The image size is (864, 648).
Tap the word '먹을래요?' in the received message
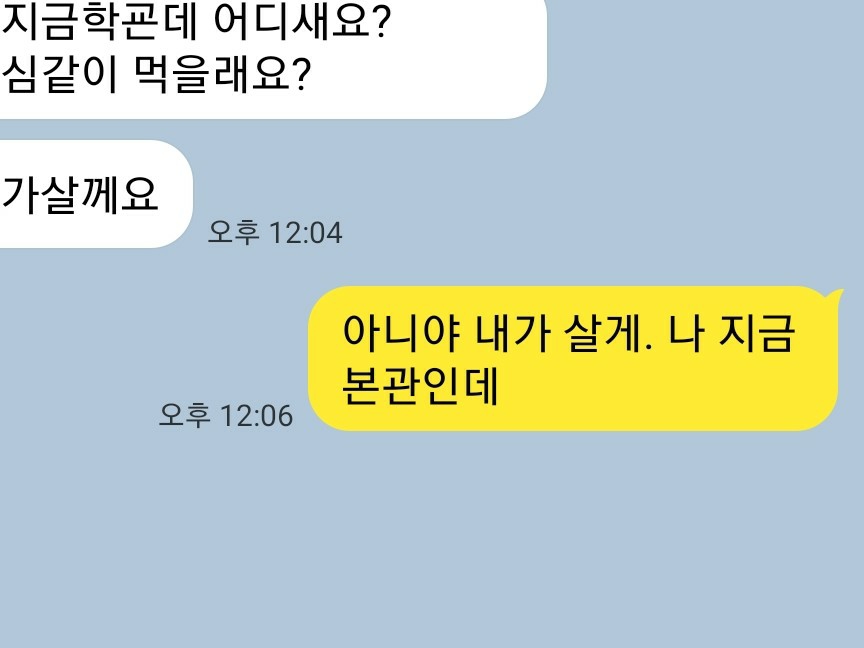pyautogui.click(x=223, y=74)
